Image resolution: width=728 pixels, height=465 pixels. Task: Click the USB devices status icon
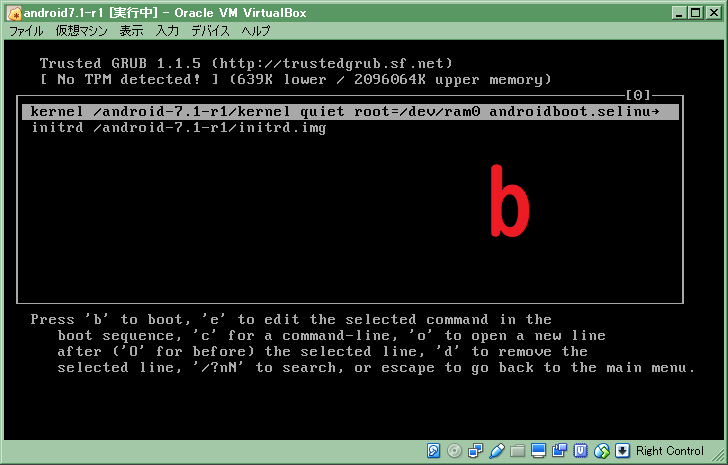click(x=496, y=451)
